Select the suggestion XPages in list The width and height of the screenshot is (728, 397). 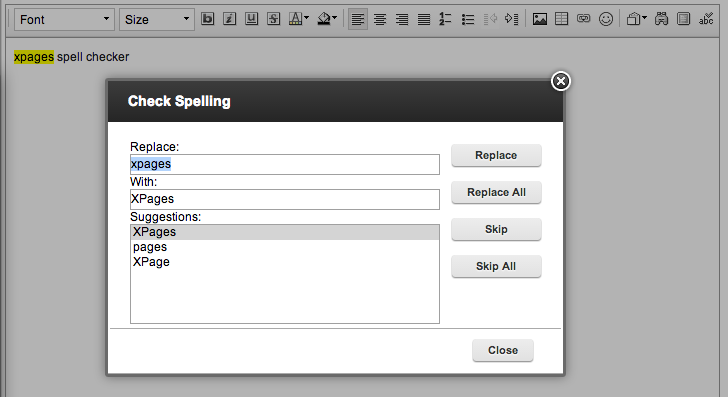(x=285, y=232)
